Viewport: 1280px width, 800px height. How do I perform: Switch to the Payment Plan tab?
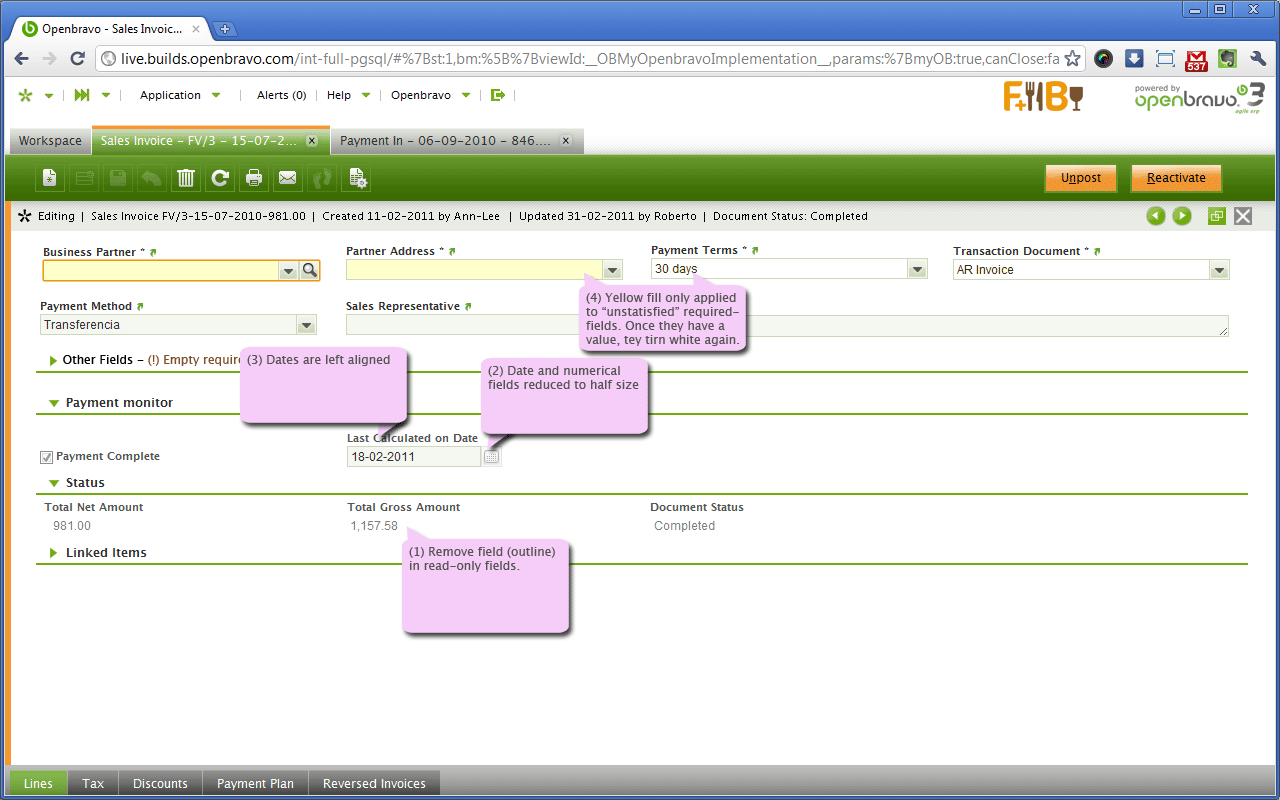[x=255, y=783]
